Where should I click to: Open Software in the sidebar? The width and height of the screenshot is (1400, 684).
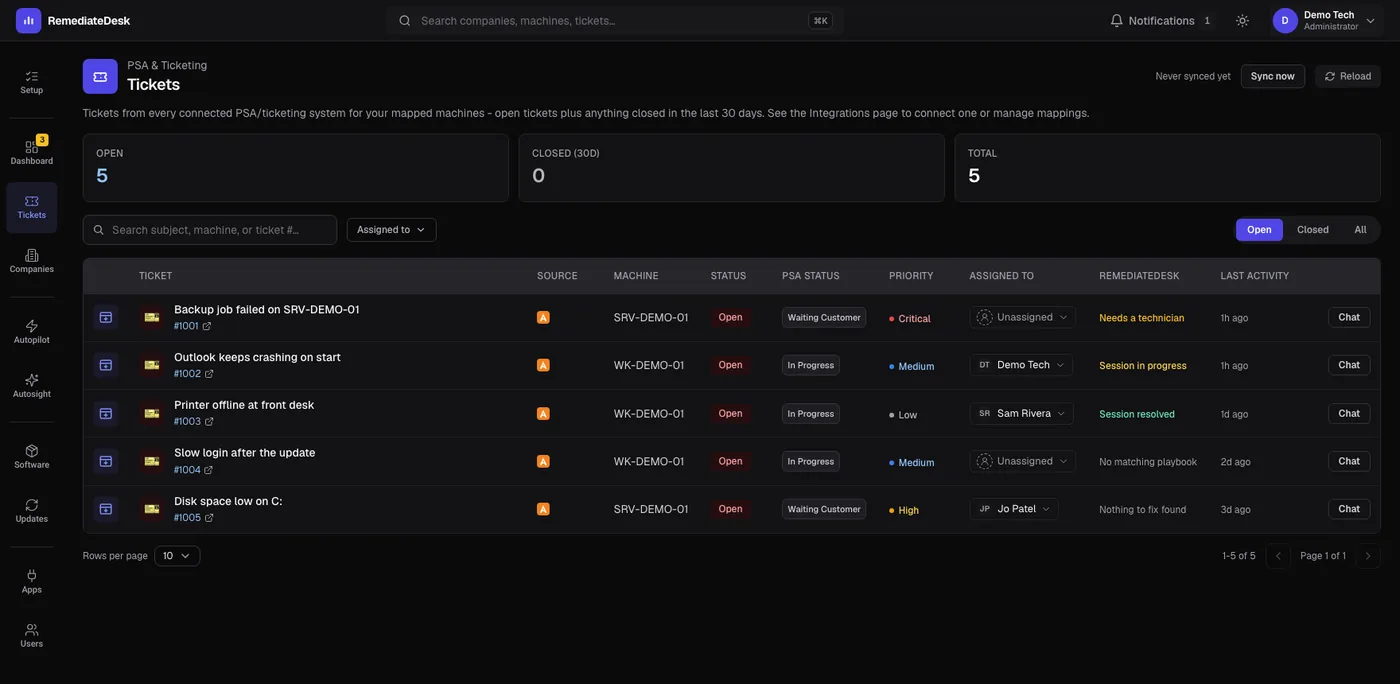[x=32, y=457]
